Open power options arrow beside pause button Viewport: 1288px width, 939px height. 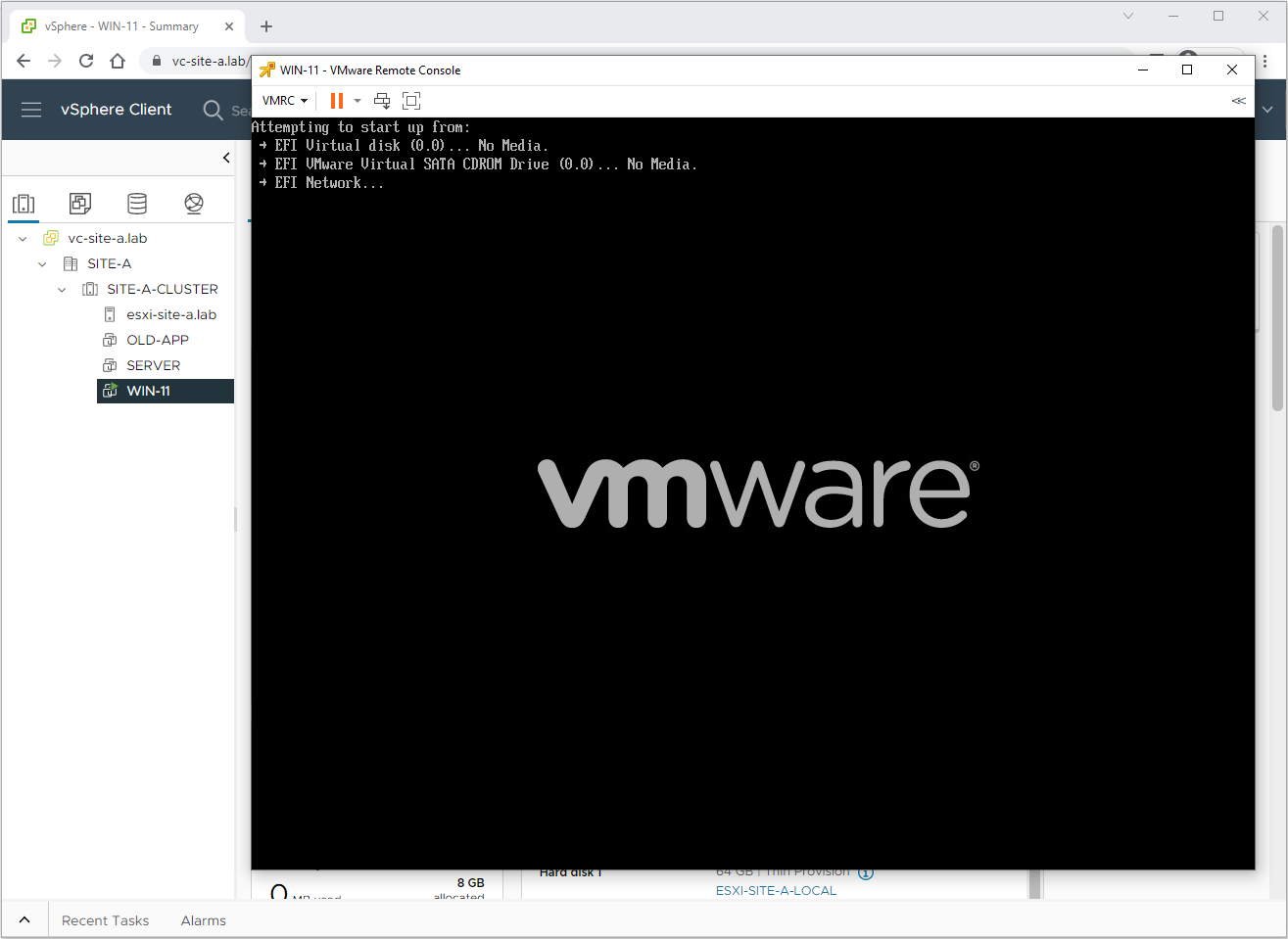click(358, 101)
